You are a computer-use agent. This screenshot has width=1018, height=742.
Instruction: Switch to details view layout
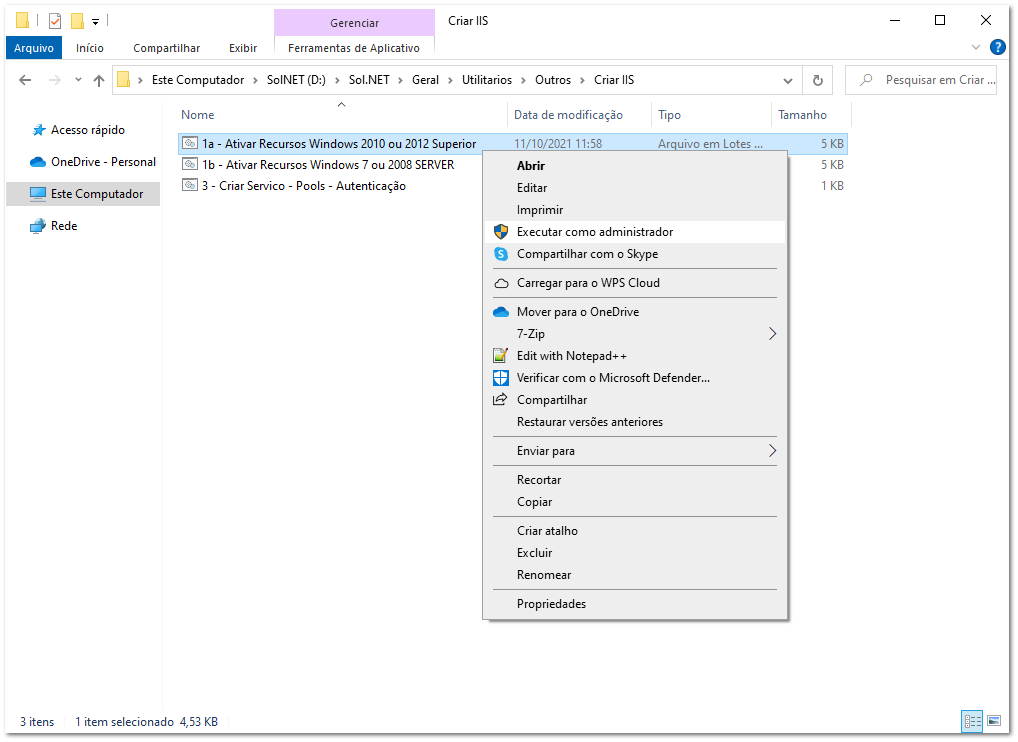click(x=971, y=720)
